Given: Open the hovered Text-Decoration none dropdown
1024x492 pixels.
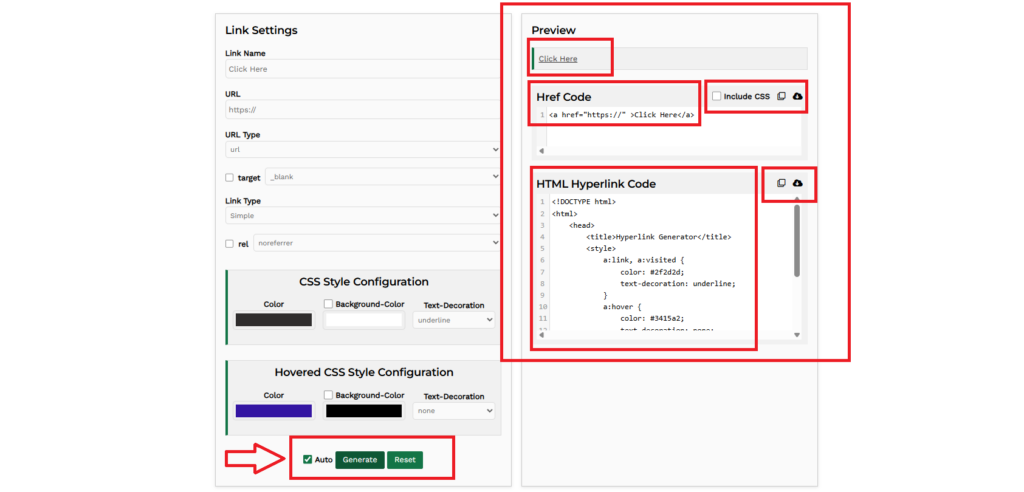Looking at the screenshot, I should tap(454, 411).
